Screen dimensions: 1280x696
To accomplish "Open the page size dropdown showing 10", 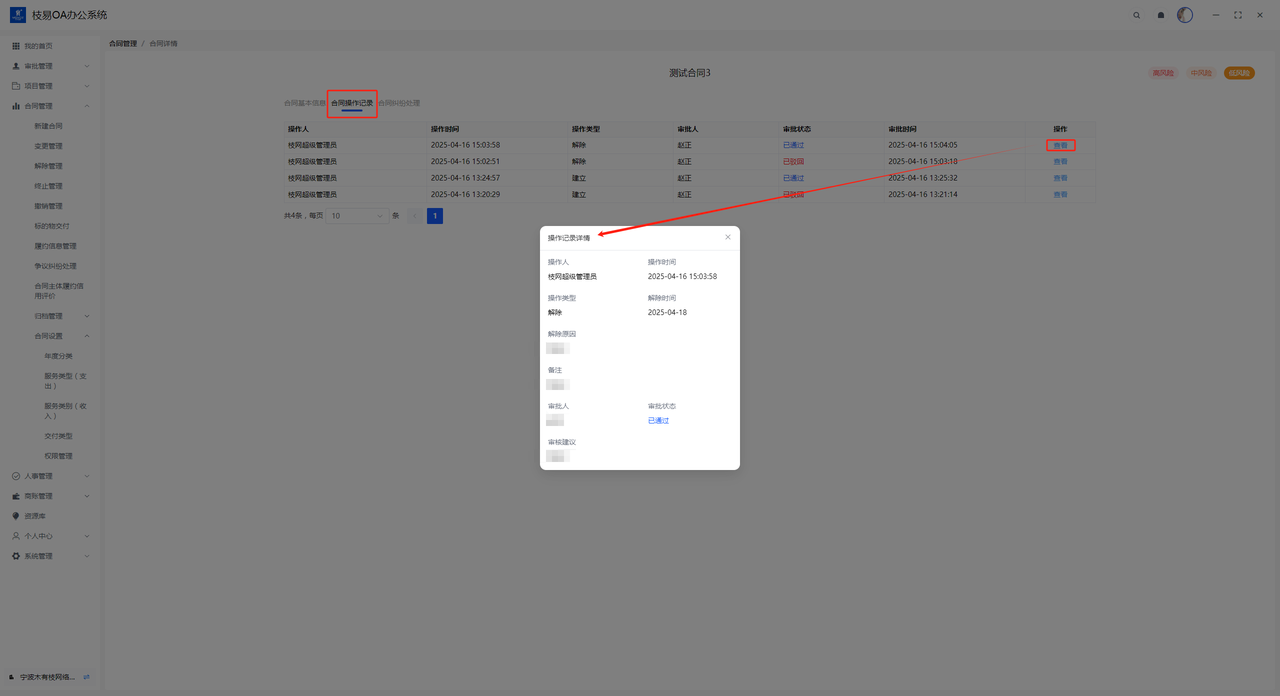I will [x=357, y=216].
